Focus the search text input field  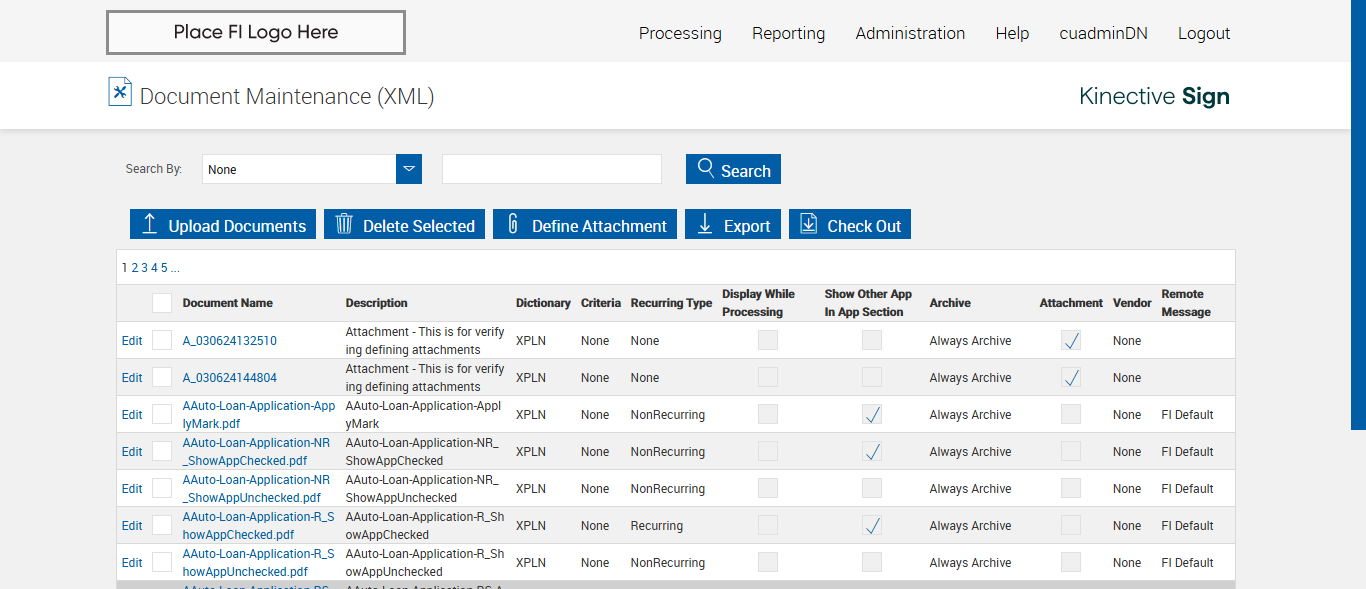tap(552, 169)
